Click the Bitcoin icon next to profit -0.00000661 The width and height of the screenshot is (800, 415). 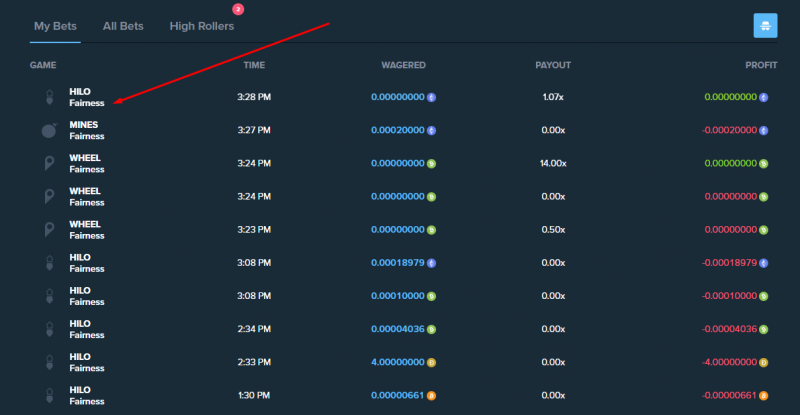(x=763, y=396)
